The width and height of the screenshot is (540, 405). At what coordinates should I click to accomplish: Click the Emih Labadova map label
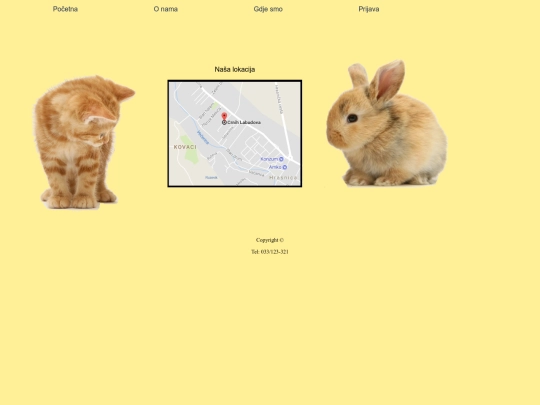pos(244,122)
